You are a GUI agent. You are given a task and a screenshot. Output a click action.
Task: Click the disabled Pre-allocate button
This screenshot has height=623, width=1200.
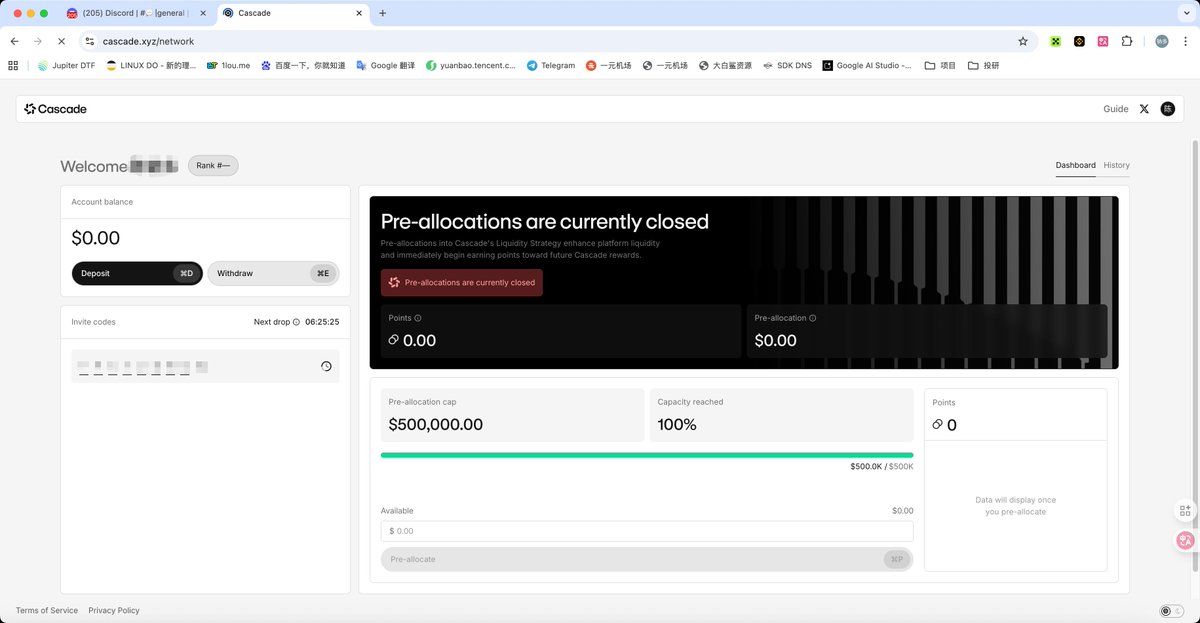point(647,559)
